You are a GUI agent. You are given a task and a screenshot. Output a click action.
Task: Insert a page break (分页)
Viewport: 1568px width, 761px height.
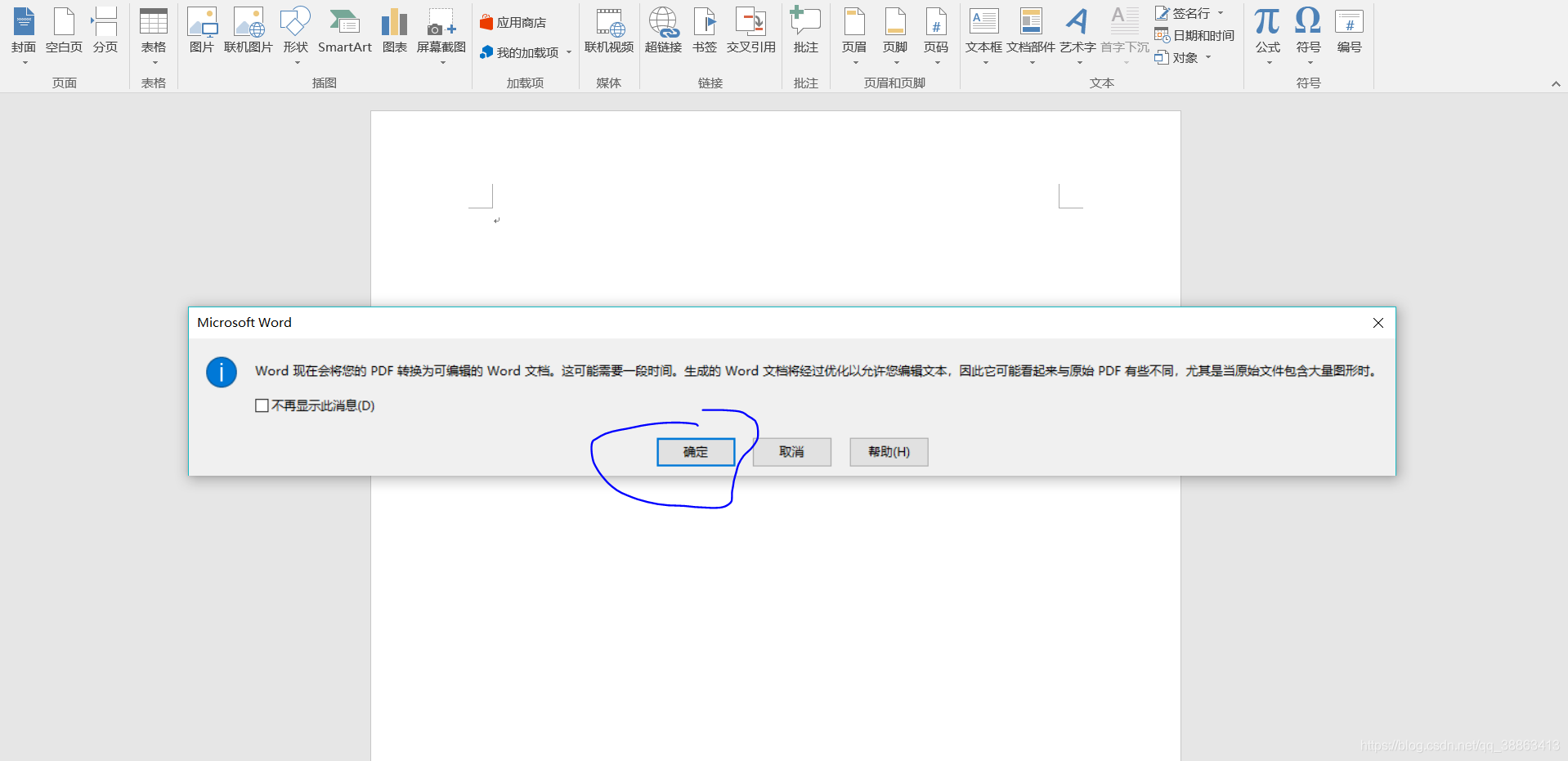click(105, 33)
